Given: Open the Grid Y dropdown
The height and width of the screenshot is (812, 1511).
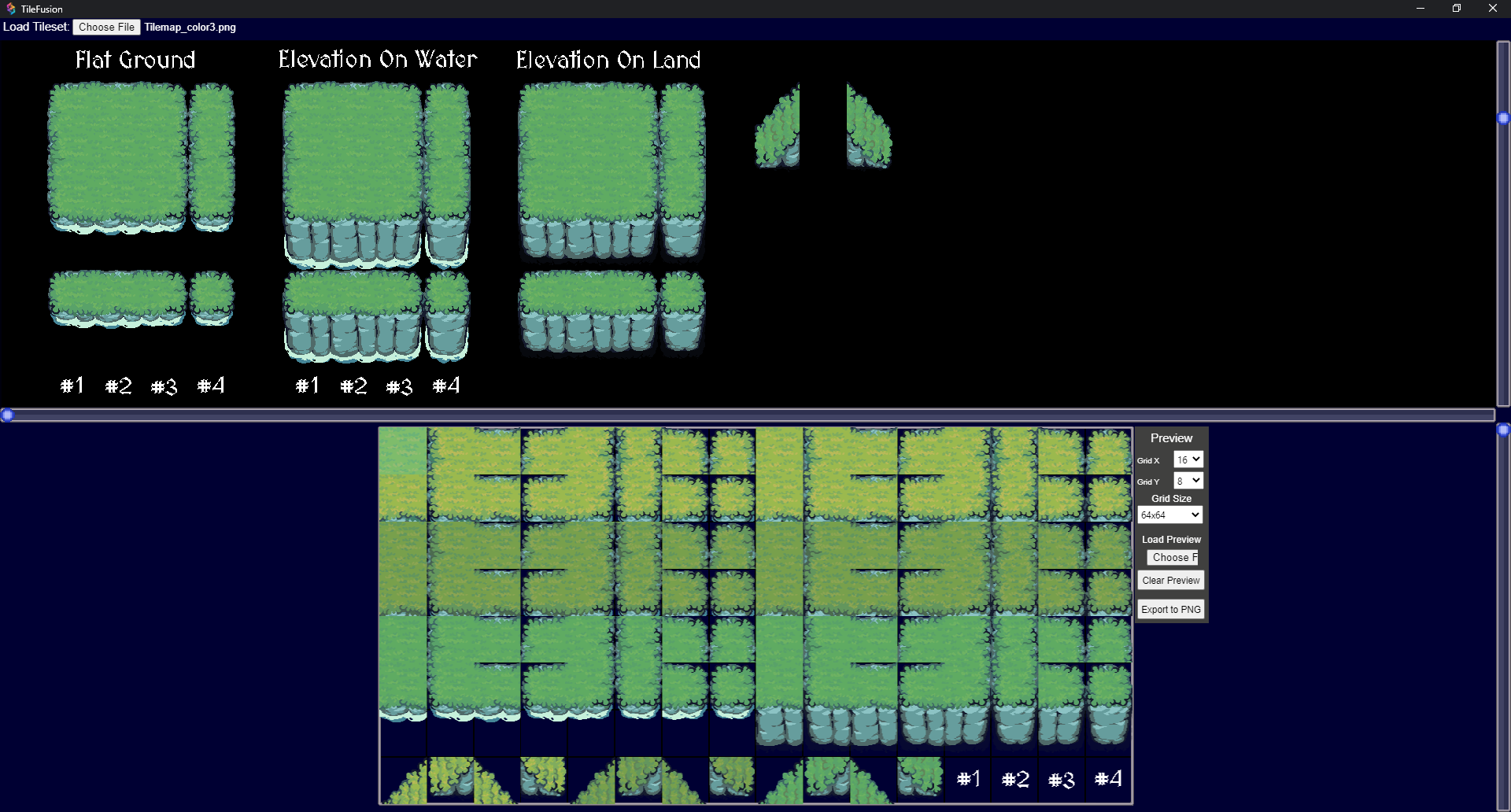Looking at the screenshot, I should [x=1188, y=481].
